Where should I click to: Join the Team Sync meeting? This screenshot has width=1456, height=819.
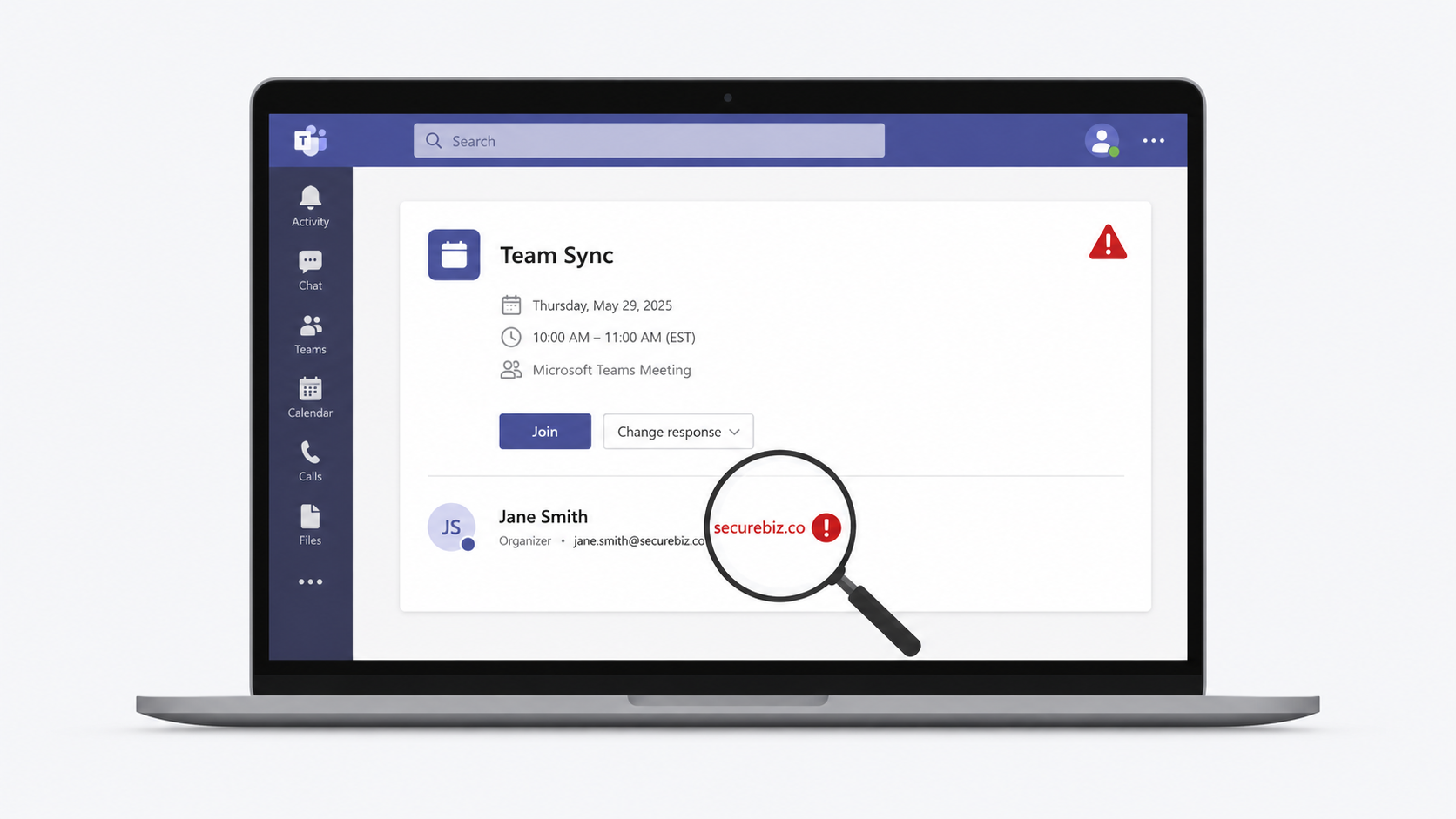545,431
